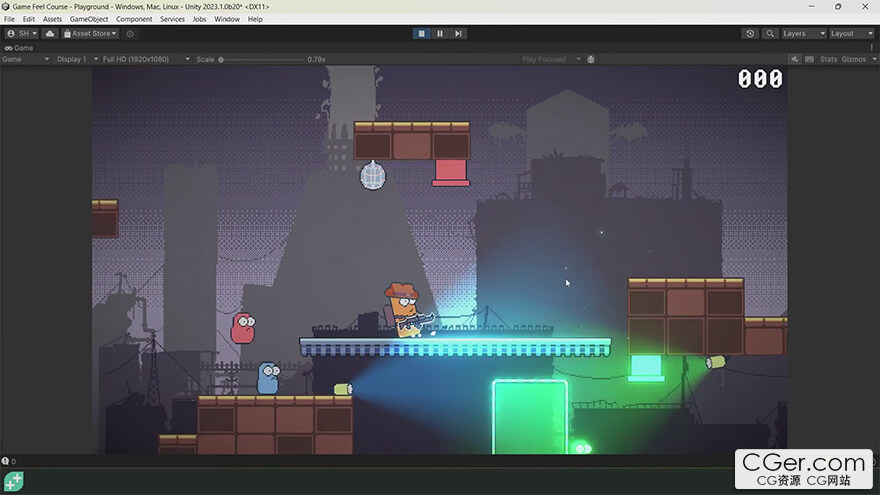Click the green plus icon bottom left

[x=13, y=481]
